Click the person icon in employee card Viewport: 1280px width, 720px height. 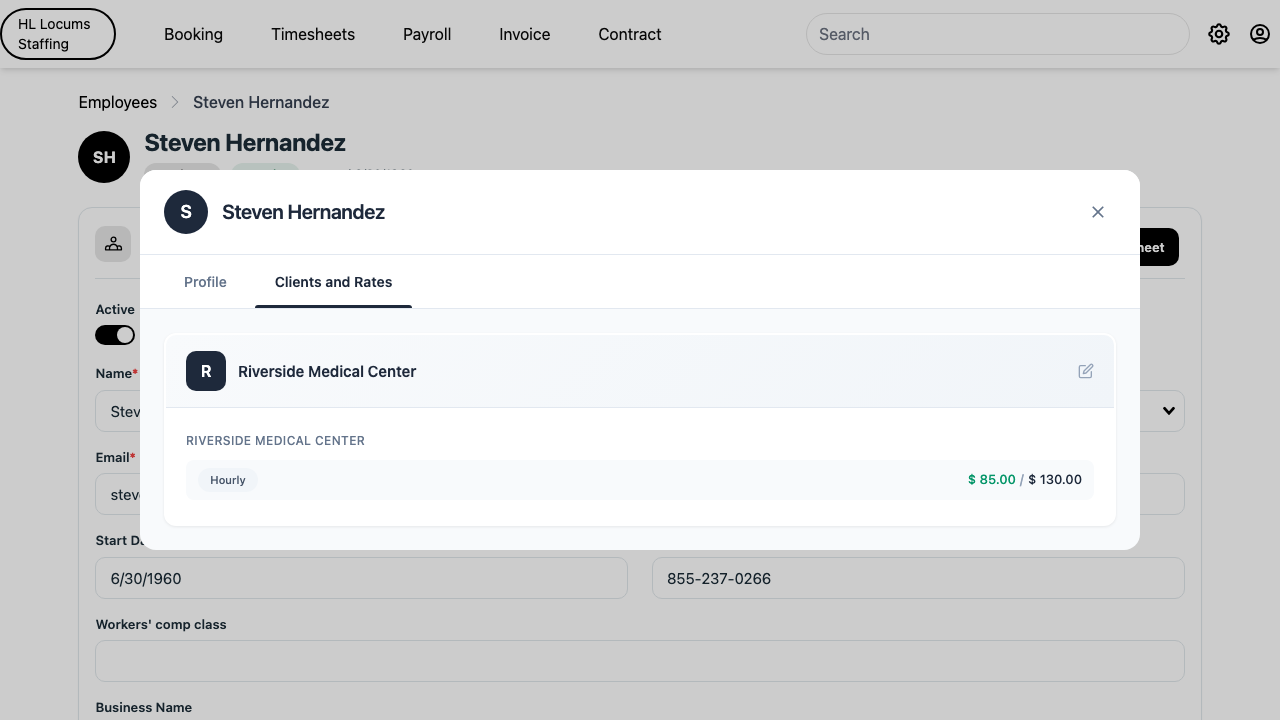coord(113,244)
